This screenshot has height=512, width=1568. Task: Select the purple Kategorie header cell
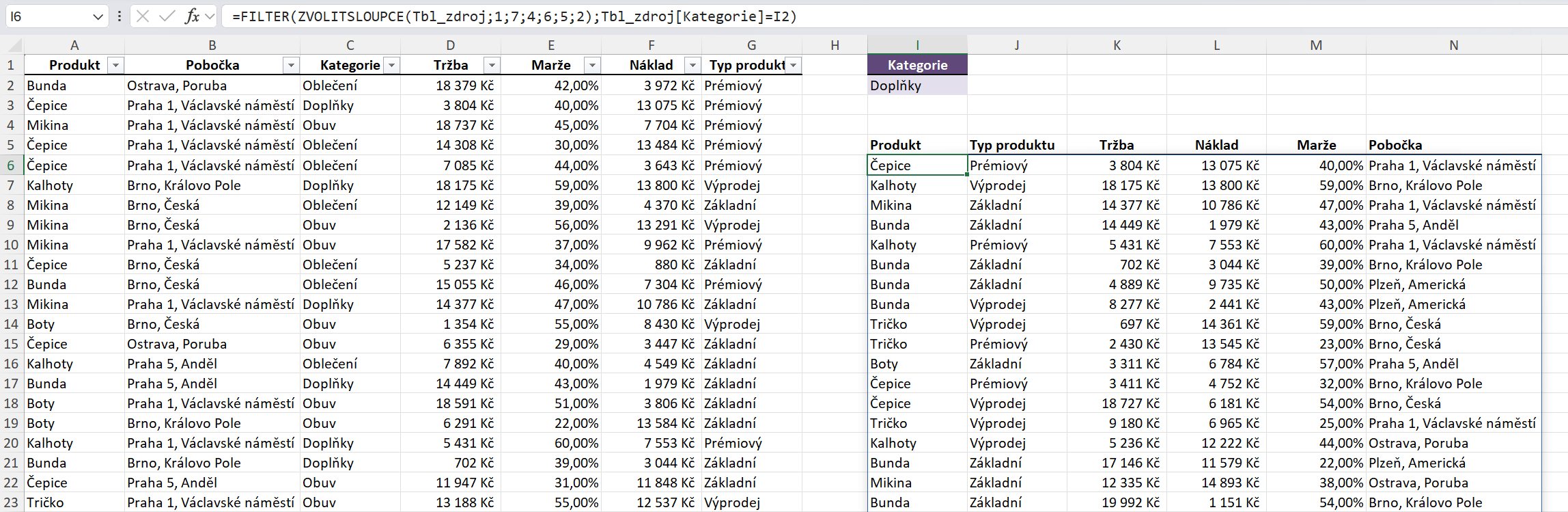[916, 65]
